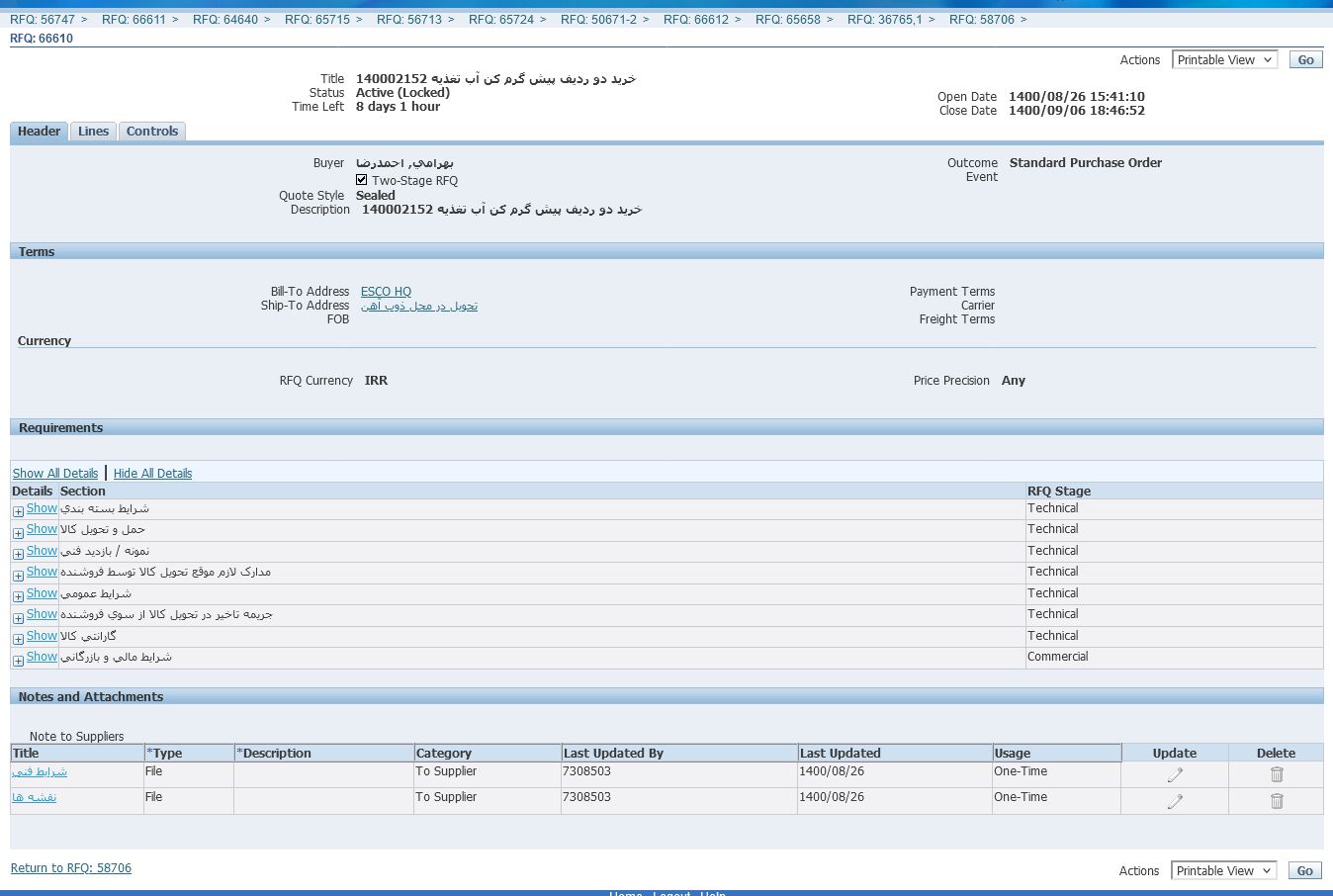Switch to the Header tab
Viewport: 1333px width, 896px height.
(x=39, y=132)
